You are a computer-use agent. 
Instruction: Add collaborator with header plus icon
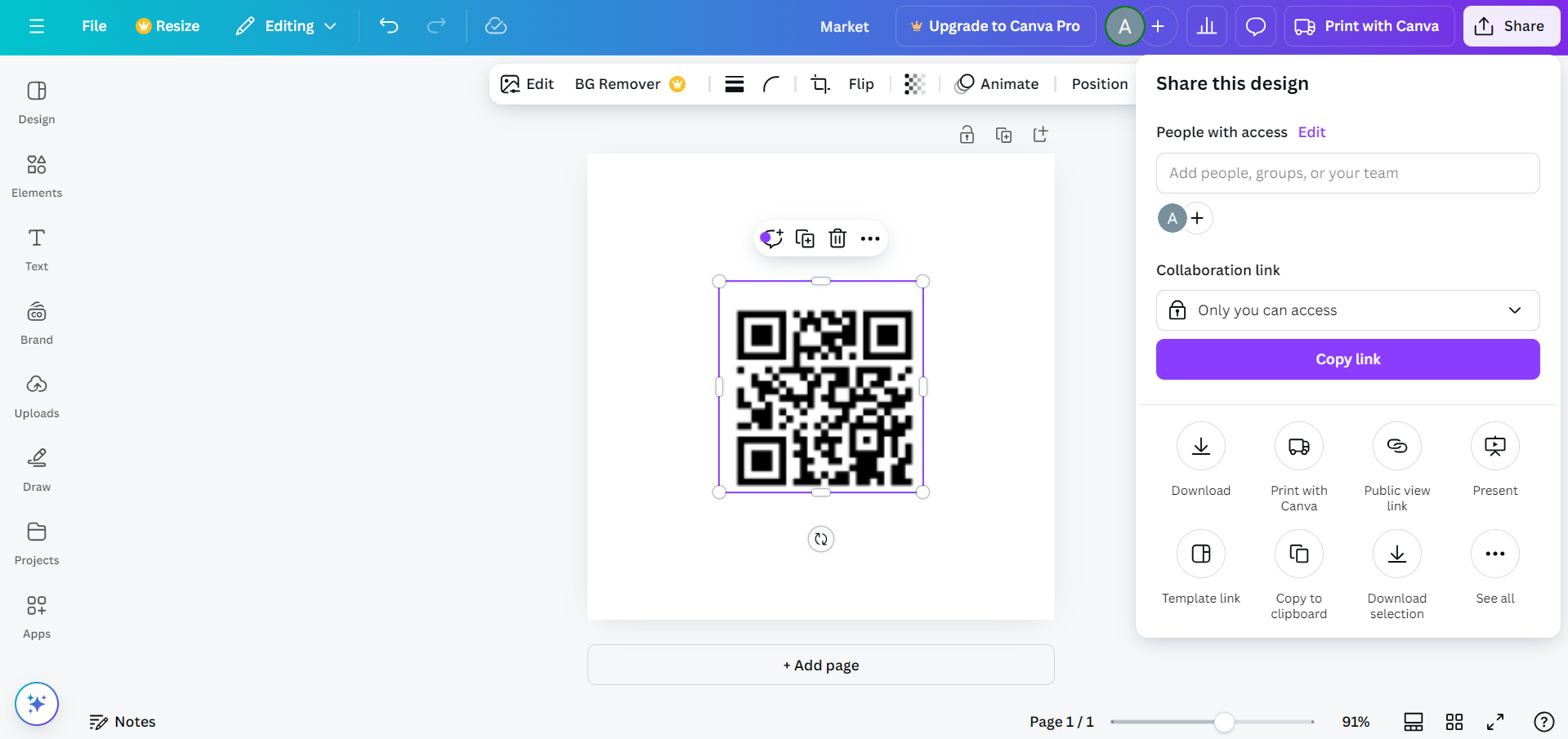(1158, 26)
